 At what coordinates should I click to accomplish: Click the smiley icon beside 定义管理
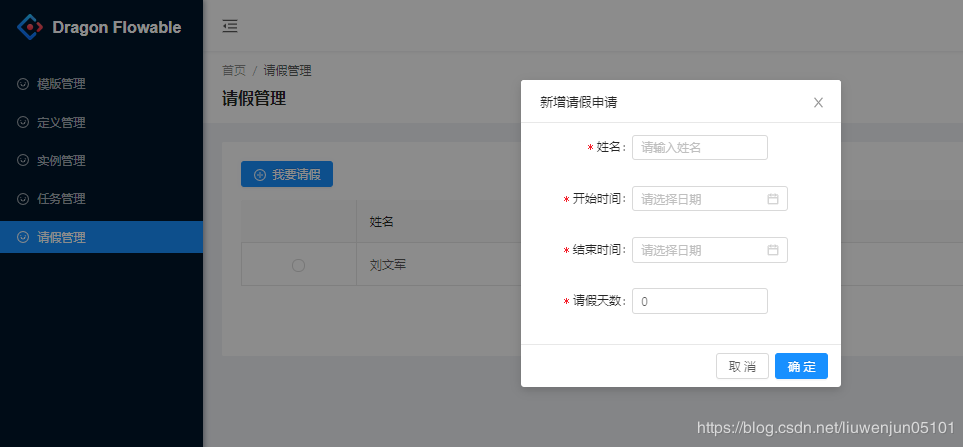[x=23, y=122]
